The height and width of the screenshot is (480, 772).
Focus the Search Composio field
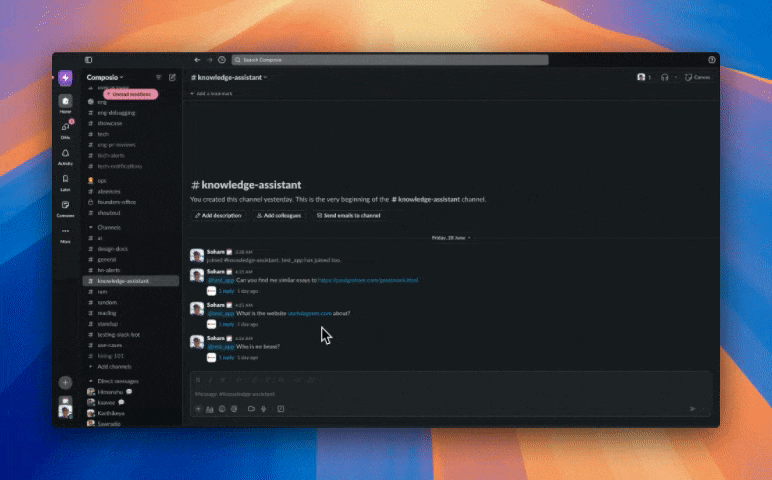[390, 60]
